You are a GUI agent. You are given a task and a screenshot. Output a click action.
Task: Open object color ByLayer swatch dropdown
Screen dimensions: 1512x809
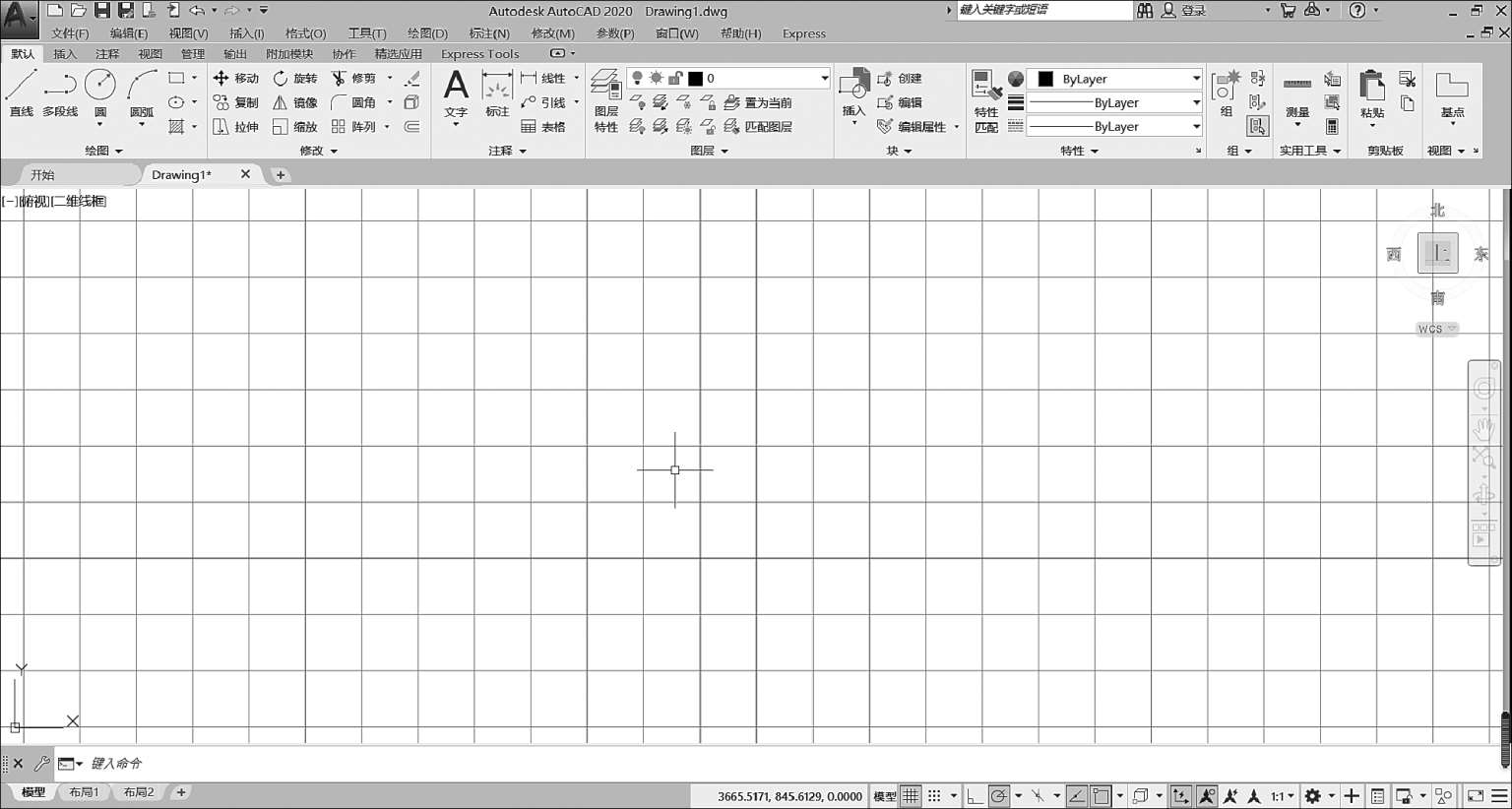[x=1114, y=79]
